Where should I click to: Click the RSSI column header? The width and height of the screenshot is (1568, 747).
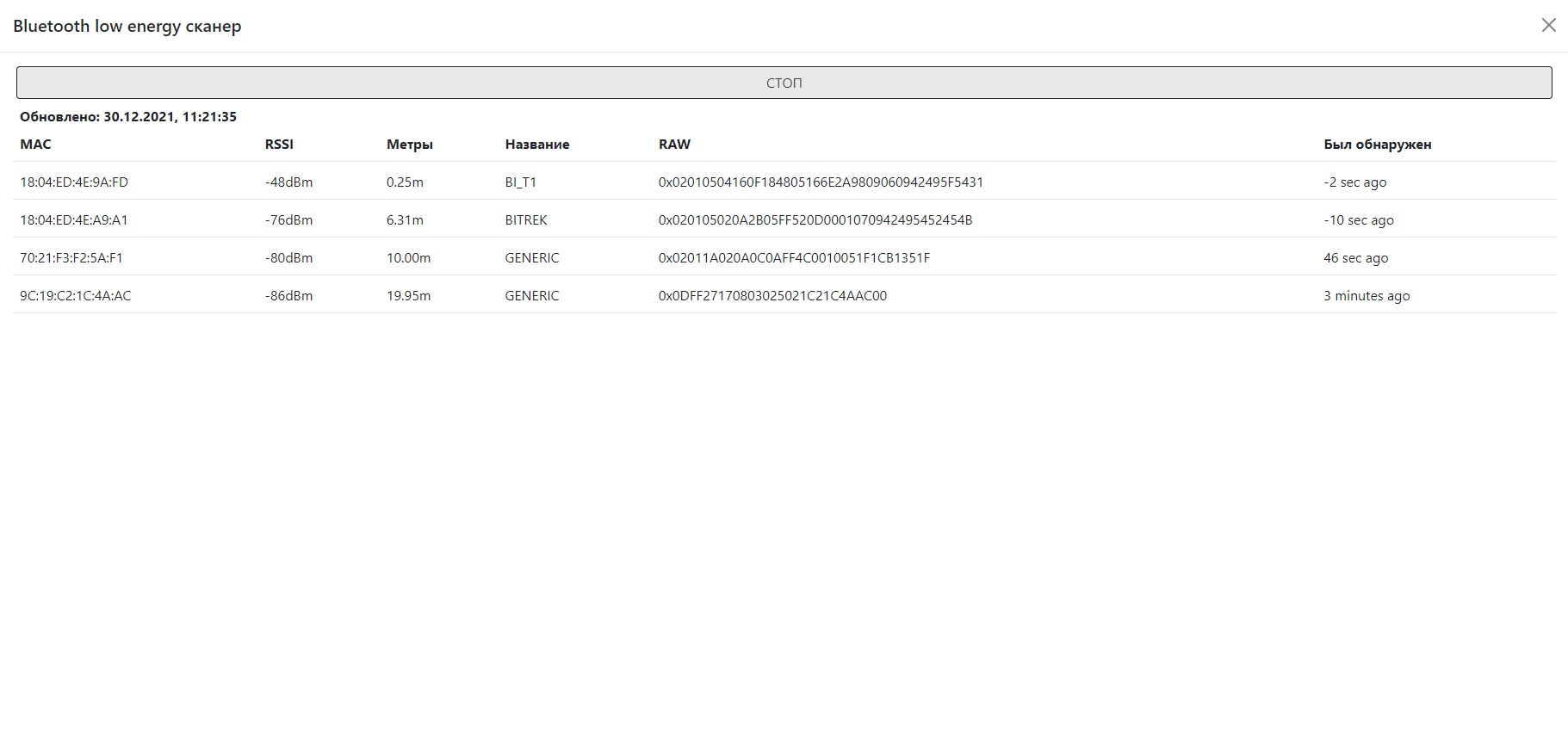tap(279, 145)
